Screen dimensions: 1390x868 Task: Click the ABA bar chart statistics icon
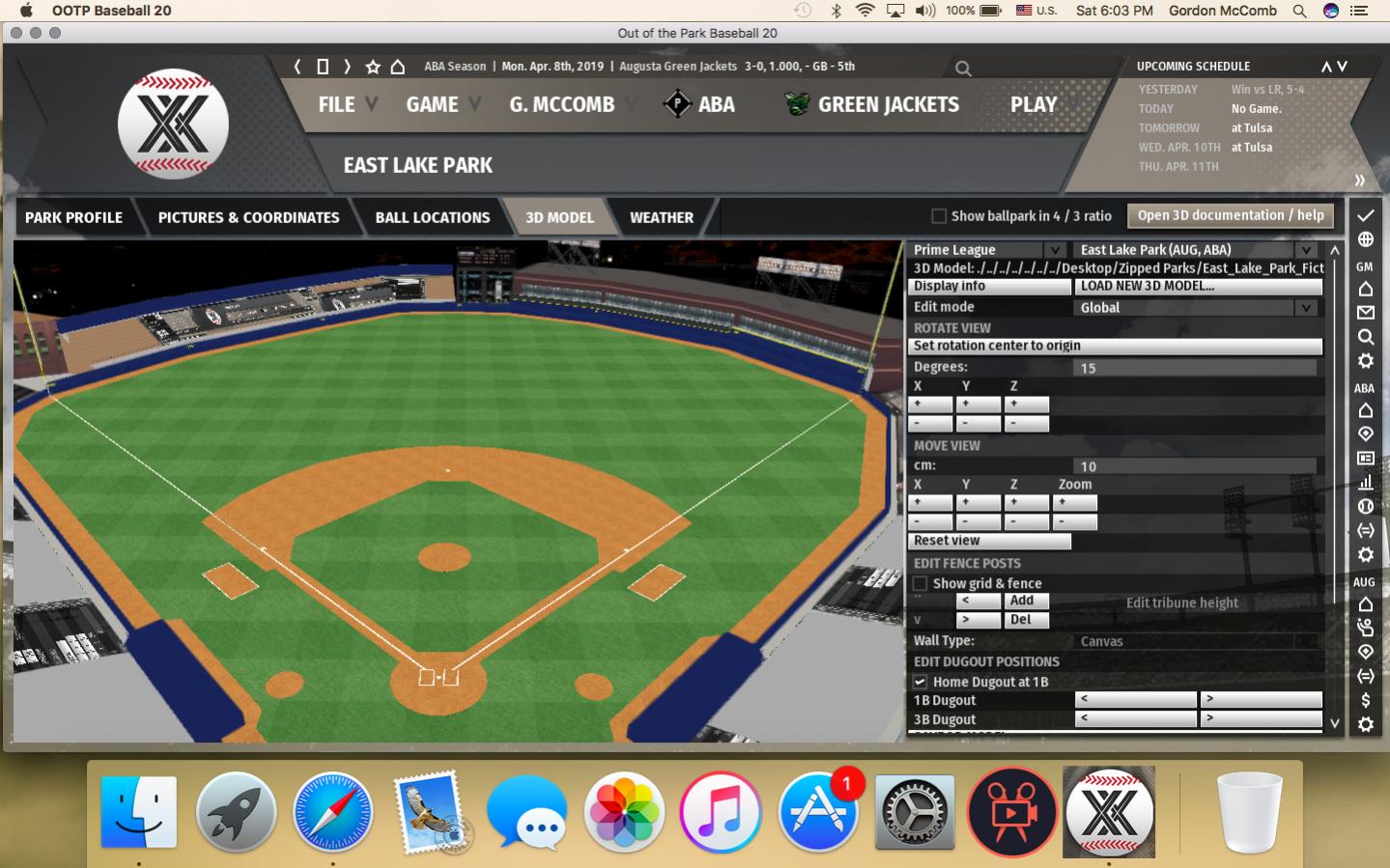click(x=1365, y=482)
